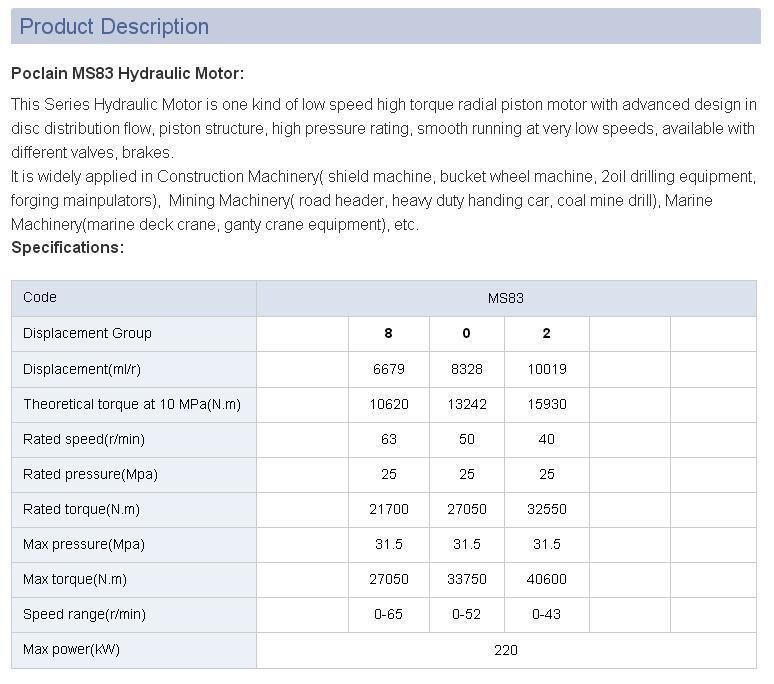Click the 'Speed range(r/min)' row label
This screenshot has height=684, width=774.
pos(84,614)
